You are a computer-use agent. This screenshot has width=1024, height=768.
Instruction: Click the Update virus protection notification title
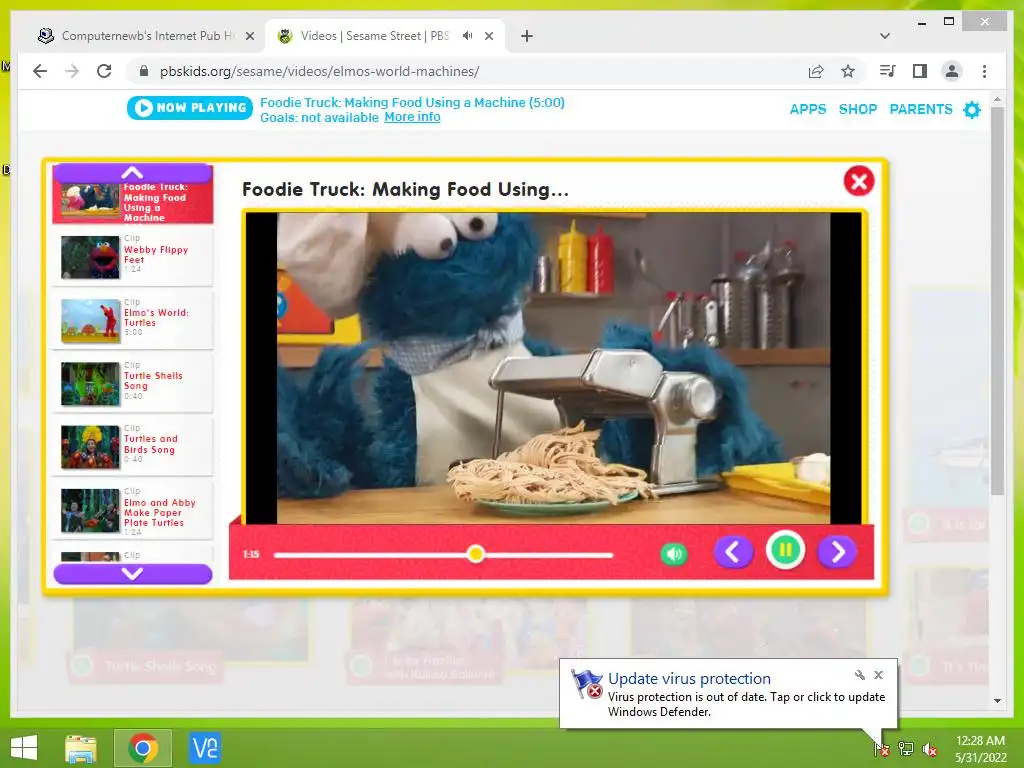coord(689,679)
